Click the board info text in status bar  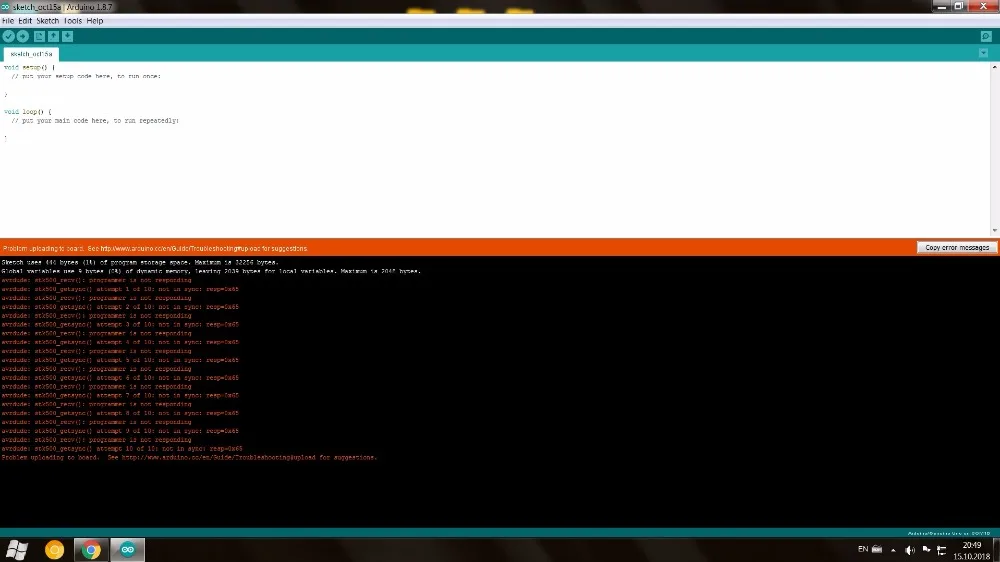[949, 533]
